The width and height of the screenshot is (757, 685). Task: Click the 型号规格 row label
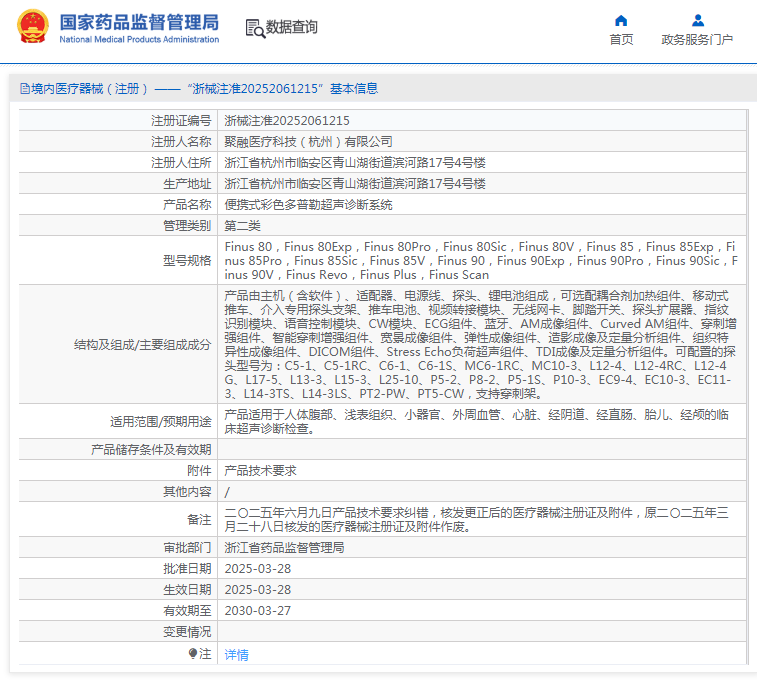[187, 260]
